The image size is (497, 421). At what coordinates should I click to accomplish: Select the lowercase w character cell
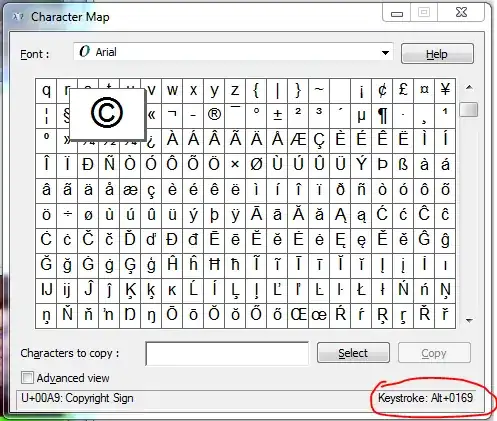172,90
